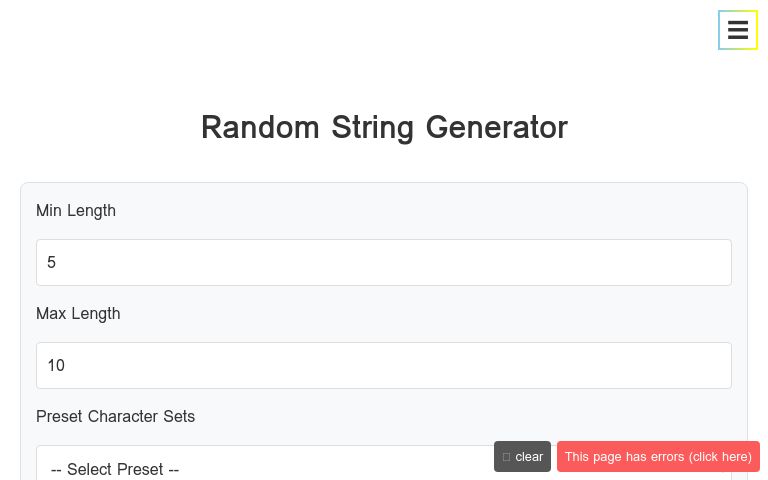Focus the Max Length input field
Image resolution: width=768 pixels, height=480 pixels.
click(x=384, y=365)
